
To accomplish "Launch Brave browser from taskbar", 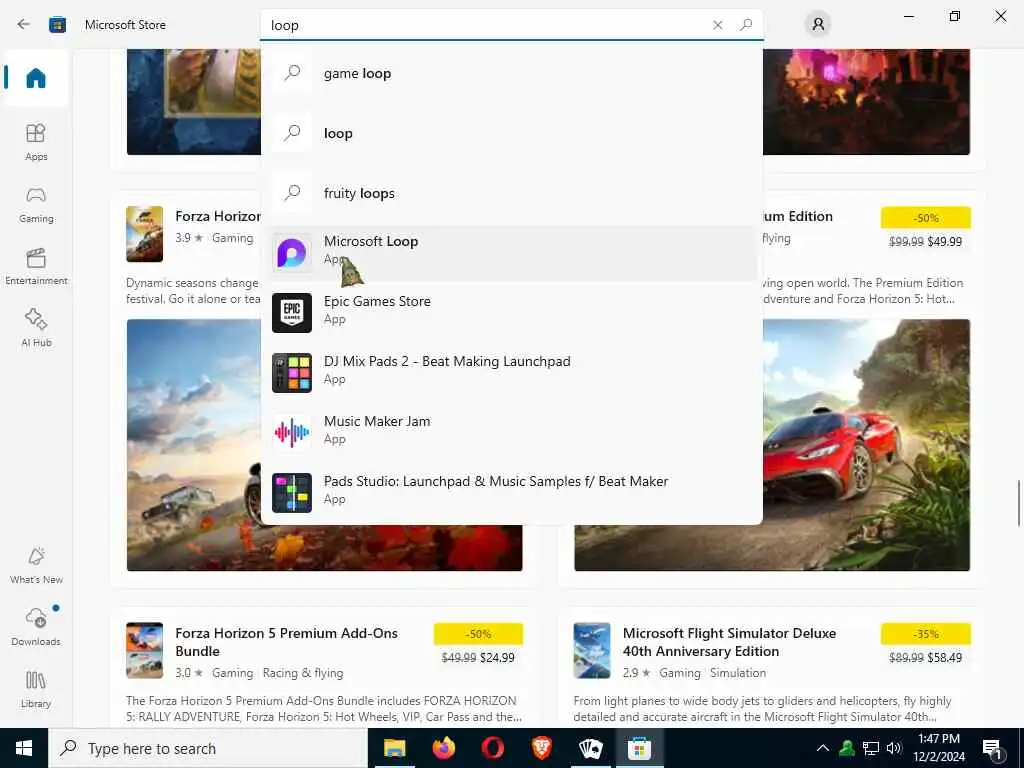I will (541, 748).
